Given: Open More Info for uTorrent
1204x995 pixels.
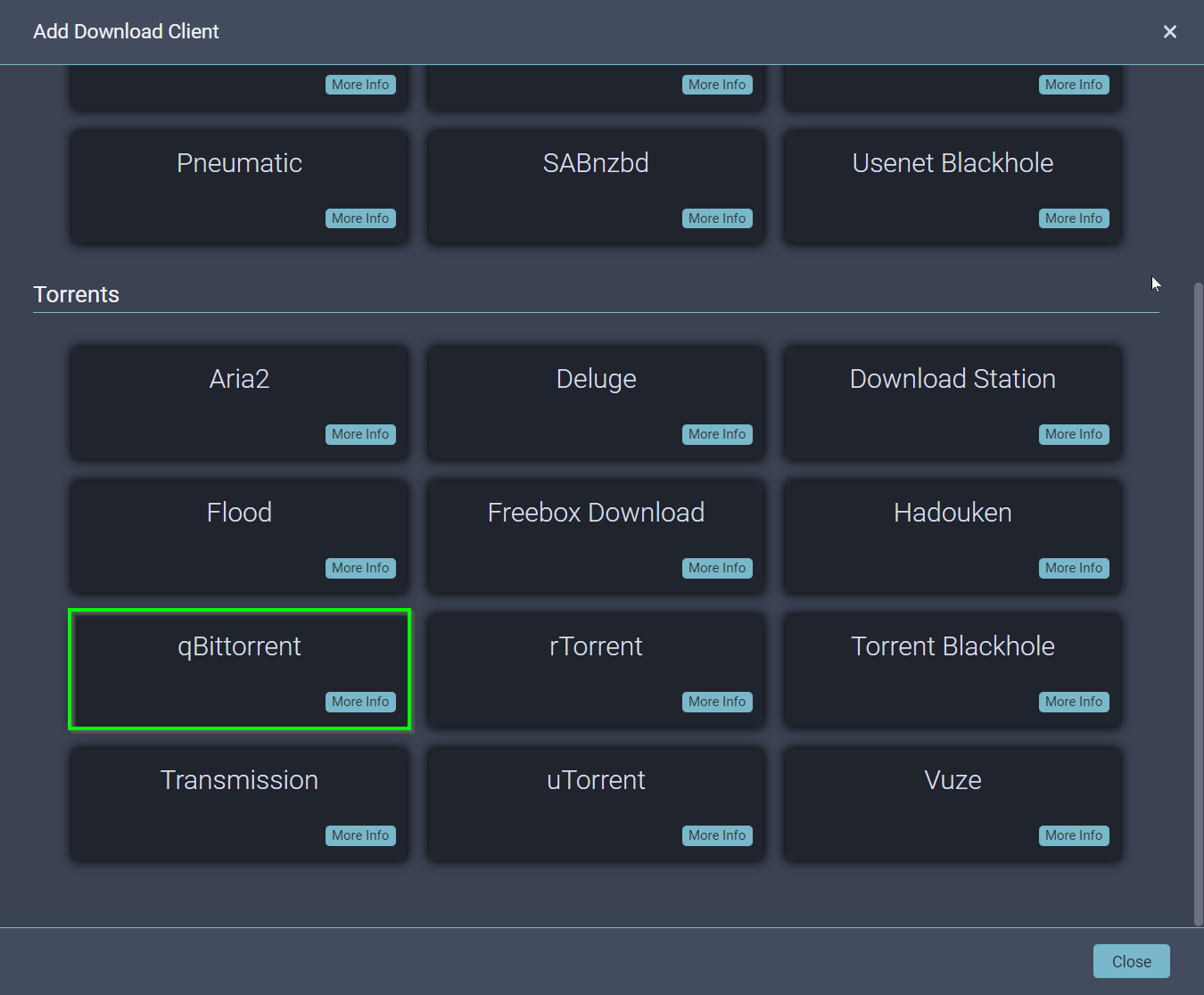Looking at the screenshot, I should (717, 835).
